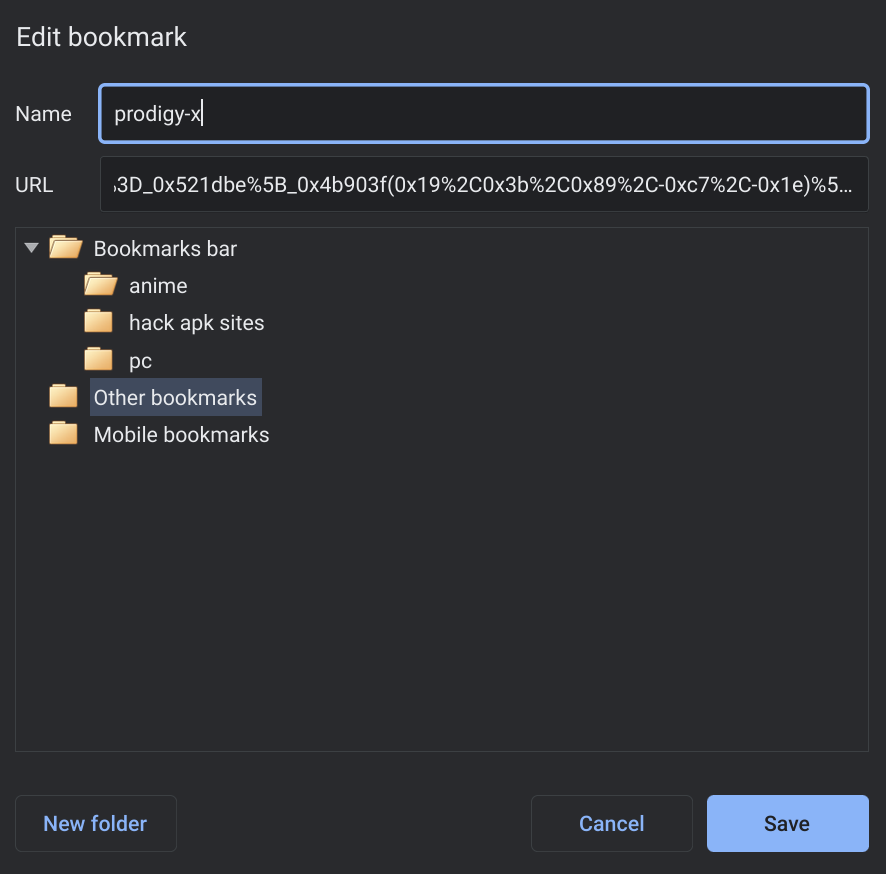Click the pc folder icon
The height and width of the screenshot is (874, 886).
point(97,358)
